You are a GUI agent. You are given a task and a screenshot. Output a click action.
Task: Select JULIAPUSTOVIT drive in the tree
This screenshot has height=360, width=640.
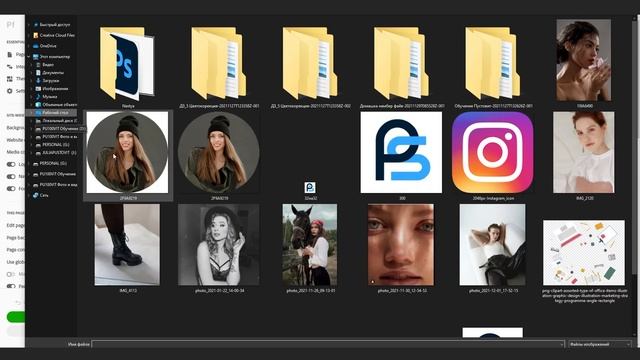tap(59, 153)
